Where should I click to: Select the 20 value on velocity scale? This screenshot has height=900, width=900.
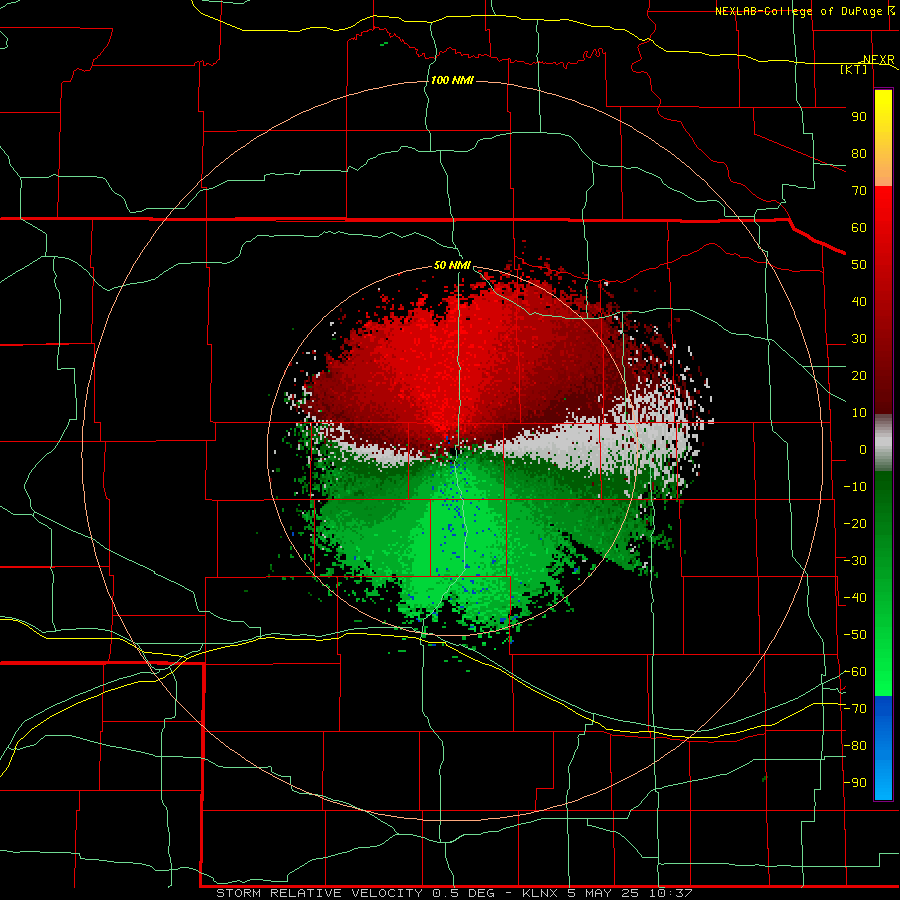point(859,376)
